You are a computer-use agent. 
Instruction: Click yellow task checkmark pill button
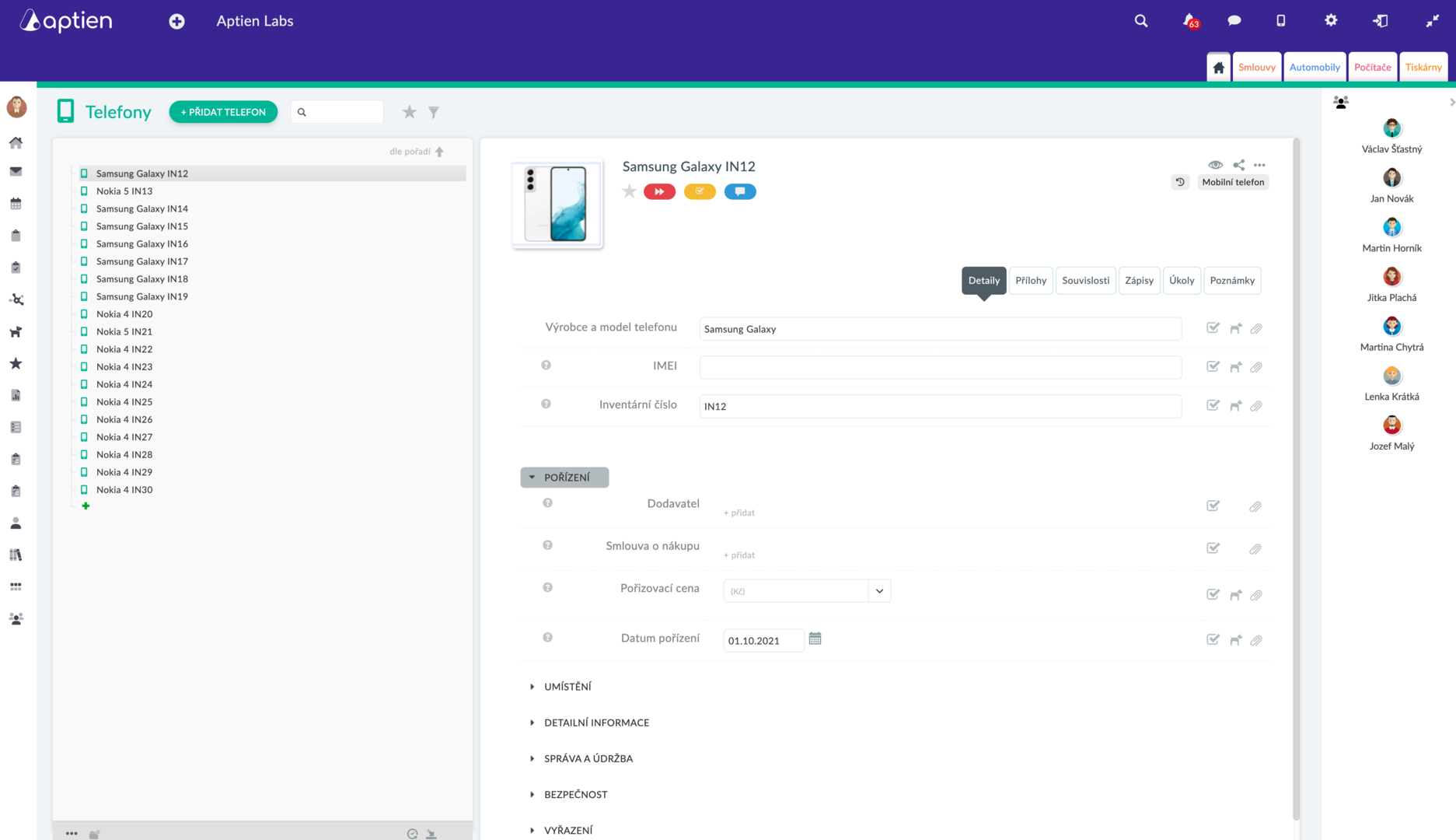[x=700, y=191]
